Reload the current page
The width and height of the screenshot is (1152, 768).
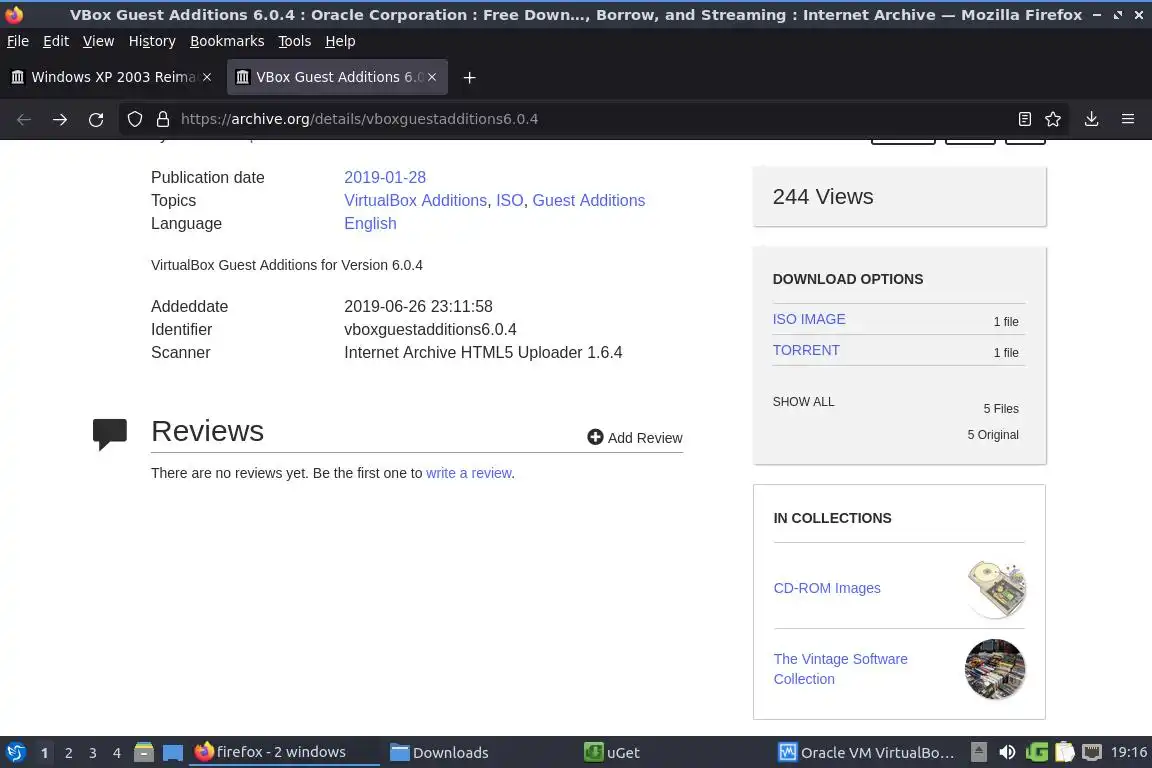coord(96,119)
